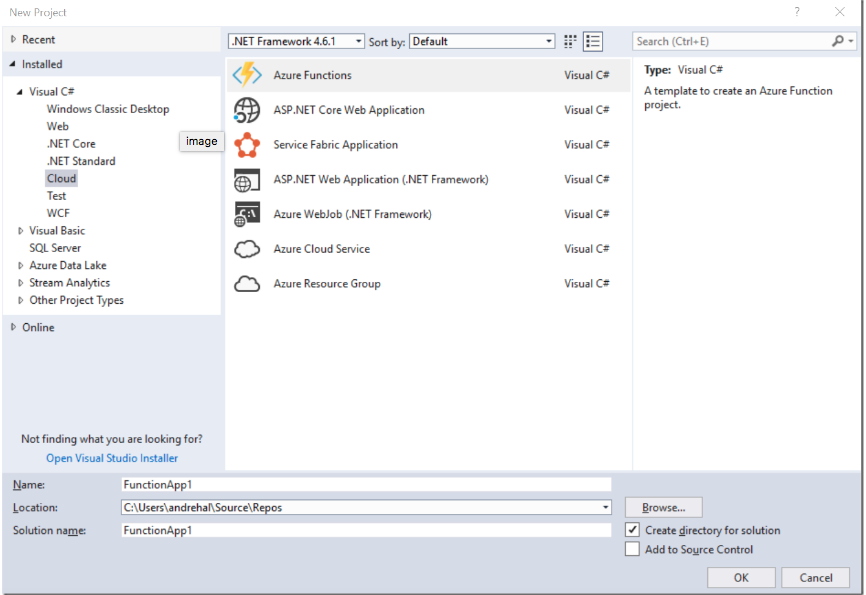This screenshot has height=595, width=866.
Task: Focus the Search (Ctrl+E) box
Action: [x=731, y=41]
